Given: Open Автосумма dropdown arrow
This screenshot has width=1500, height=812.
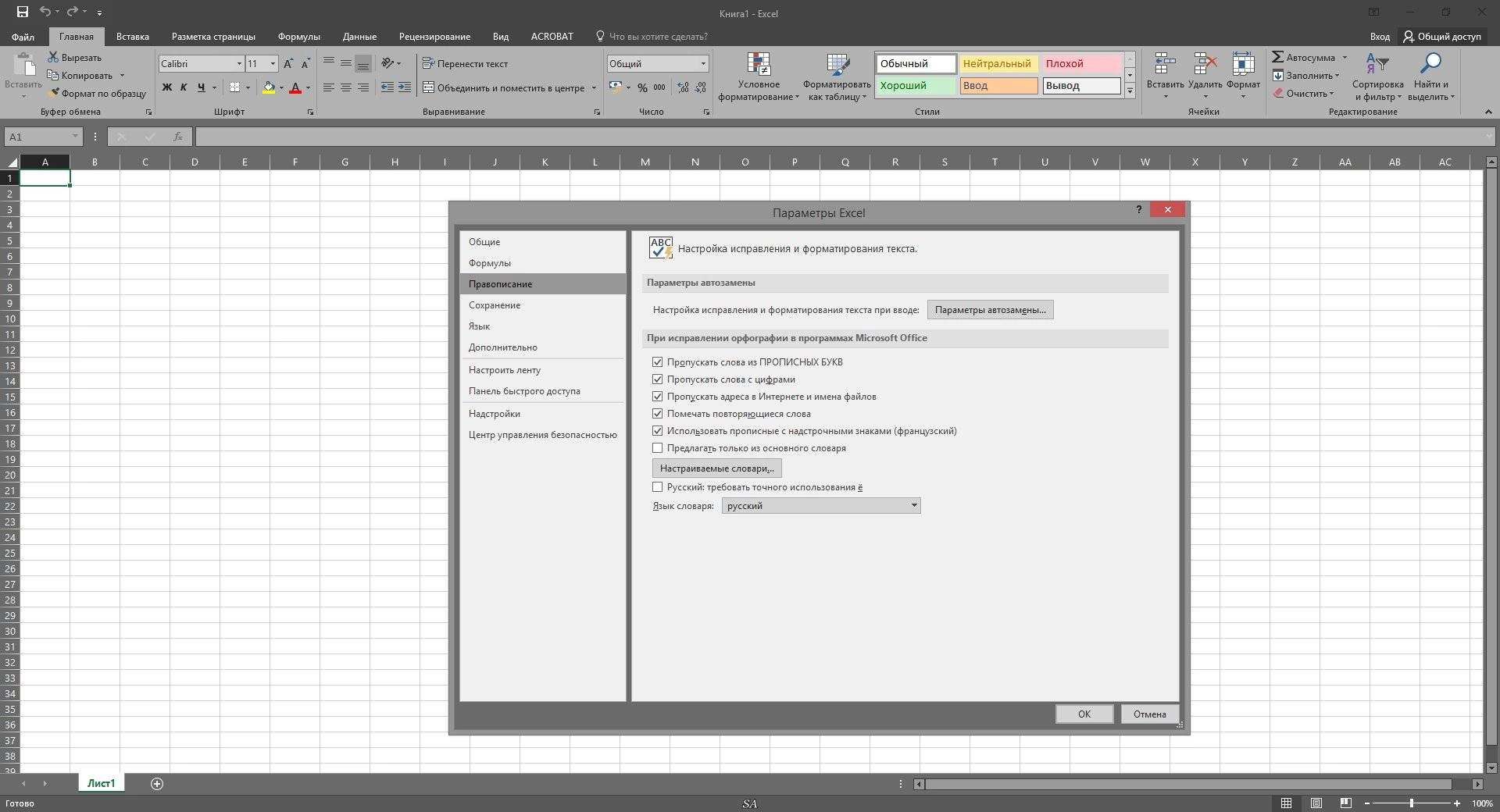Looking at the screenshot, I should pyautogui.click(x=1345, y=58).
